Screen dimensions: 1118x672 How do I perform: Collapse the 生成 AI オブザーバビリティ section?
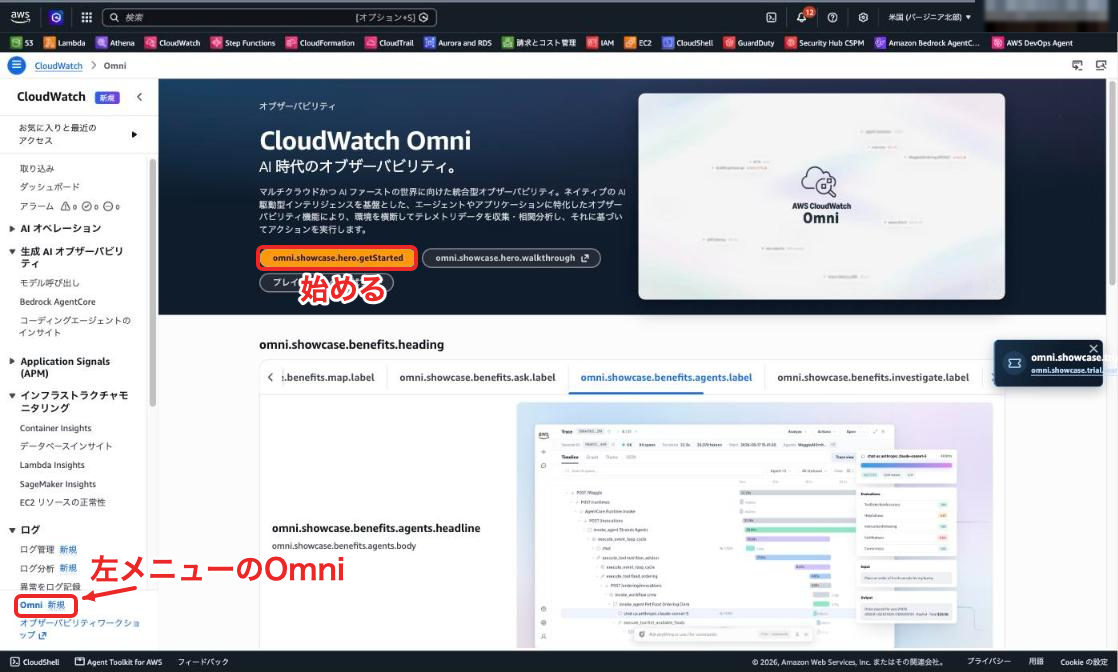12,252
